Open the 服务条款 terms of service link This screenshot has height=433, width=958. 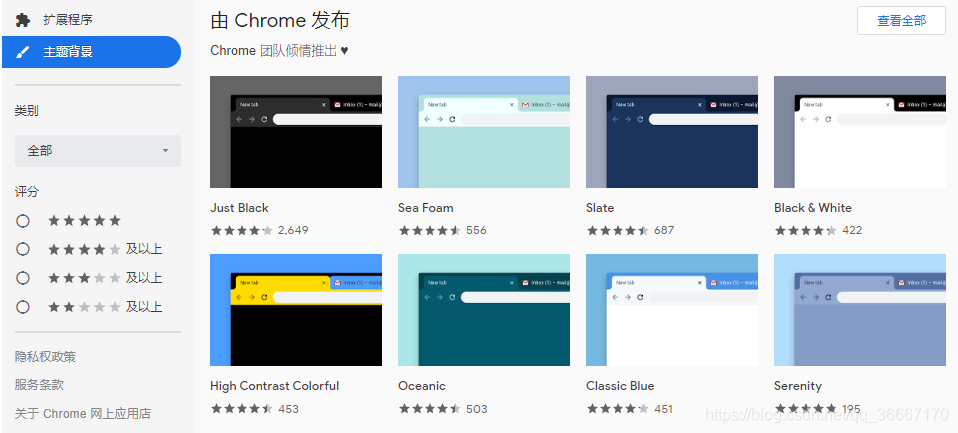39,385
